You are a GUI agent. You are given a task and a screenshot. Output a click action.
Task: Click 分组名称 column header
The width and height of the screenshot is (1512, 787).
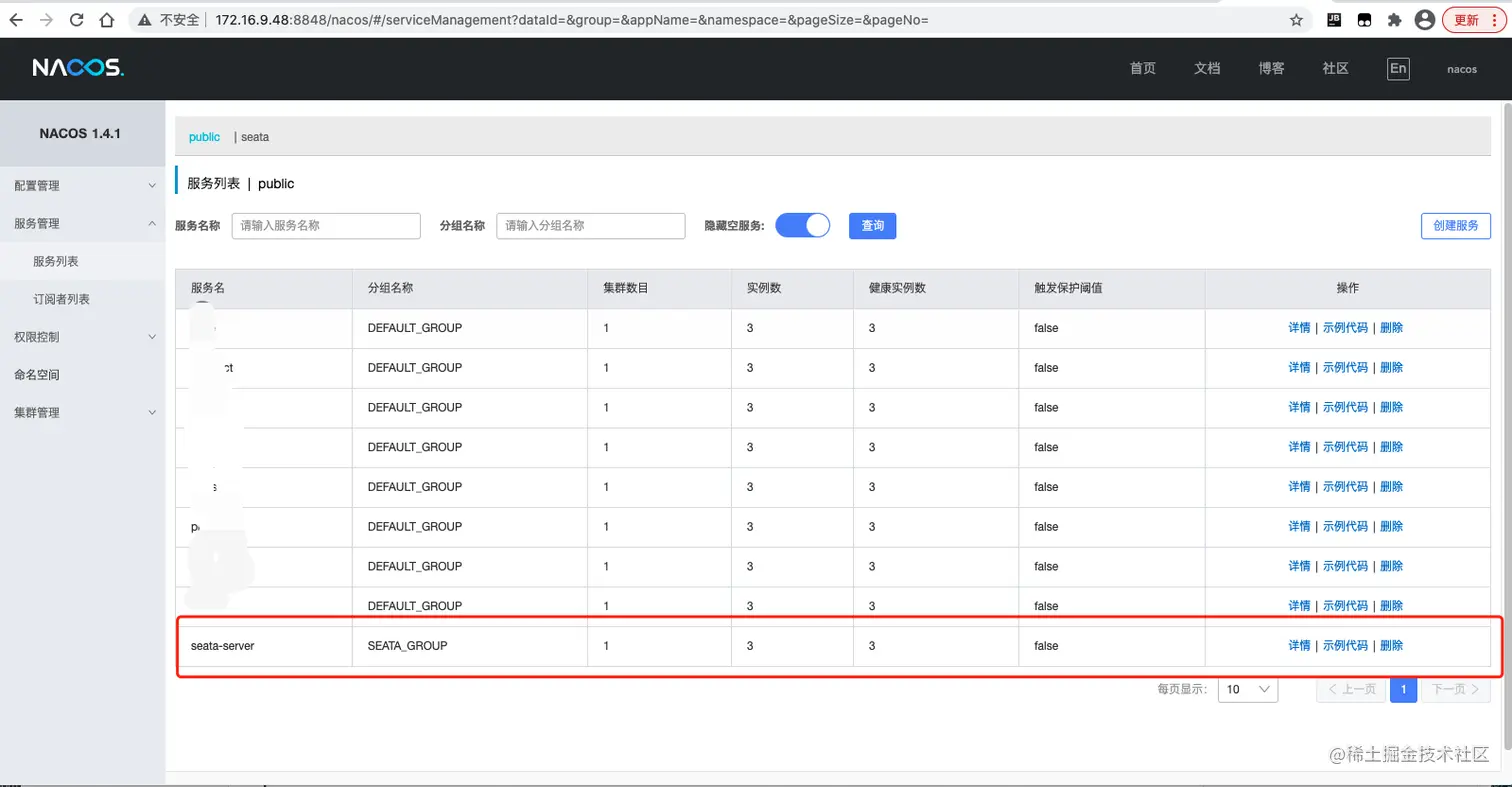click(391, 288)
